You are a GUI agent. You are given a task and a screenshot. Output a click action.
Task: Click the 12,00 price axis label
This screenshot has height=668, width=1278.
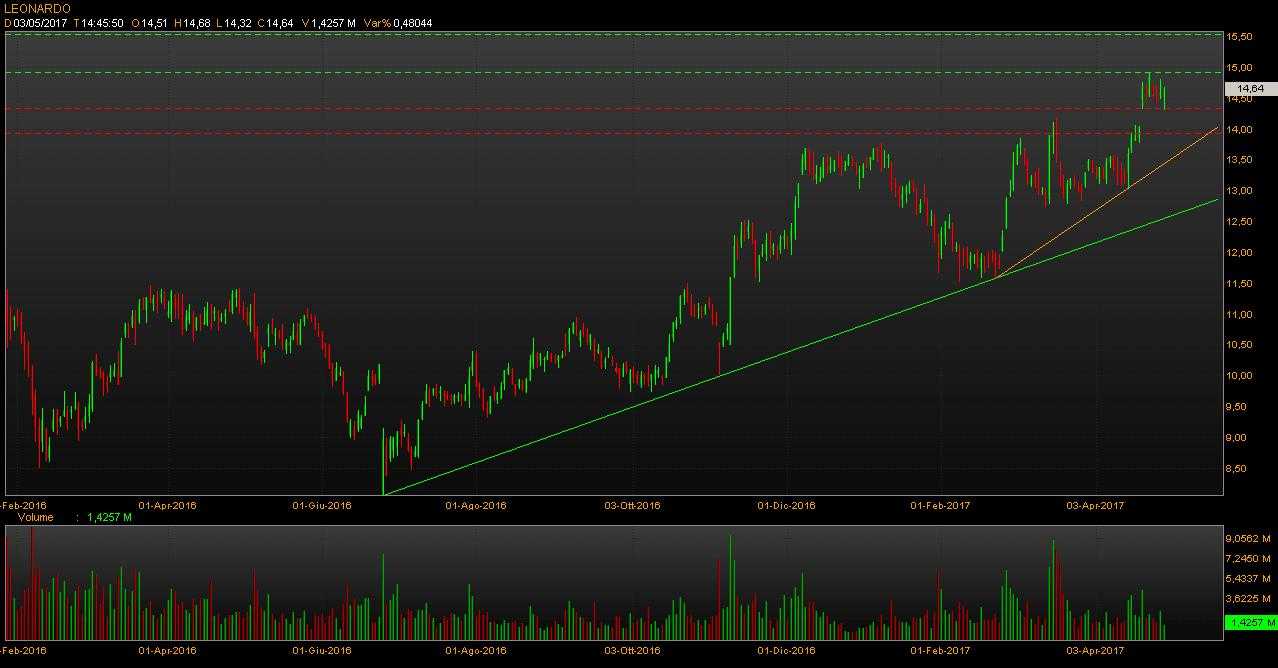point(1240,253)
